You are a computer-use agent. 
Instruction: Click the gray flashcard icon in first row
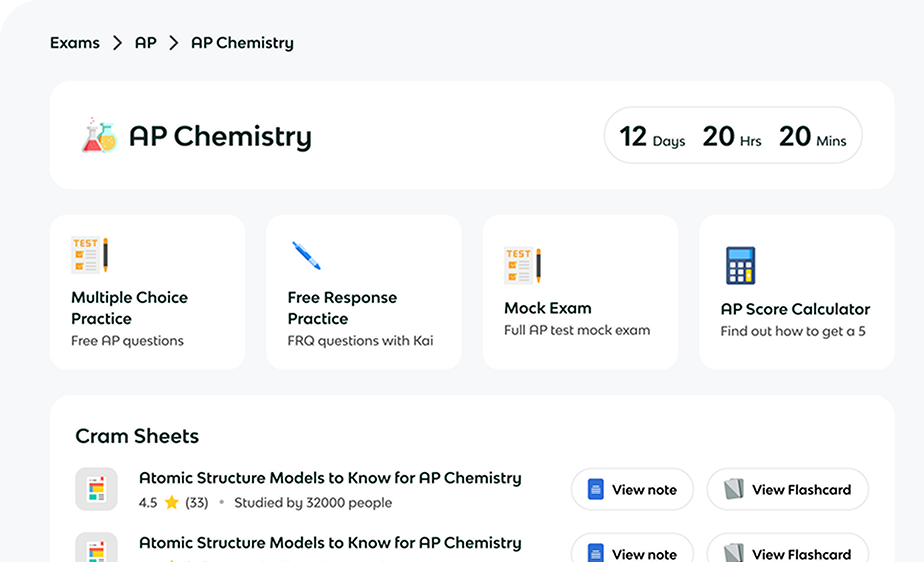point(734,489)
